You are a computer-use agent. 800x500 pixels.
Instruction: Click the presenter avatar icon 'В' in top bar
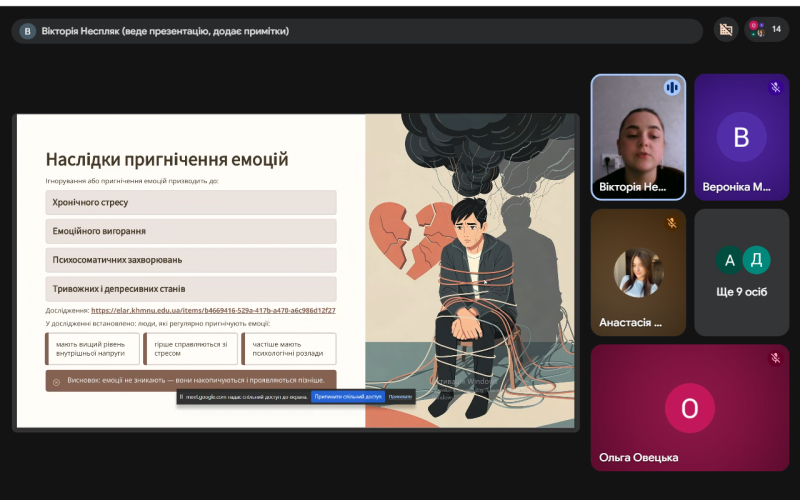(x=27, y=31)
